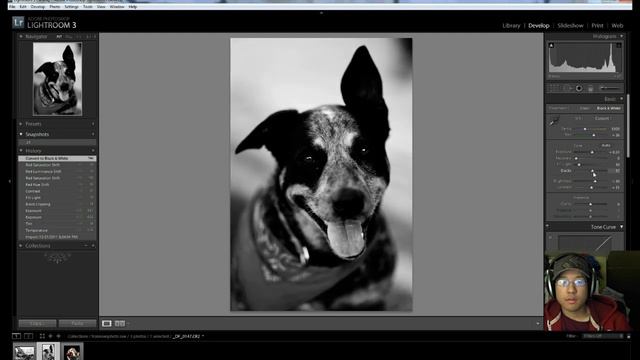
Task: Collapse the Tone Curve panel
Action: [622, 227]
